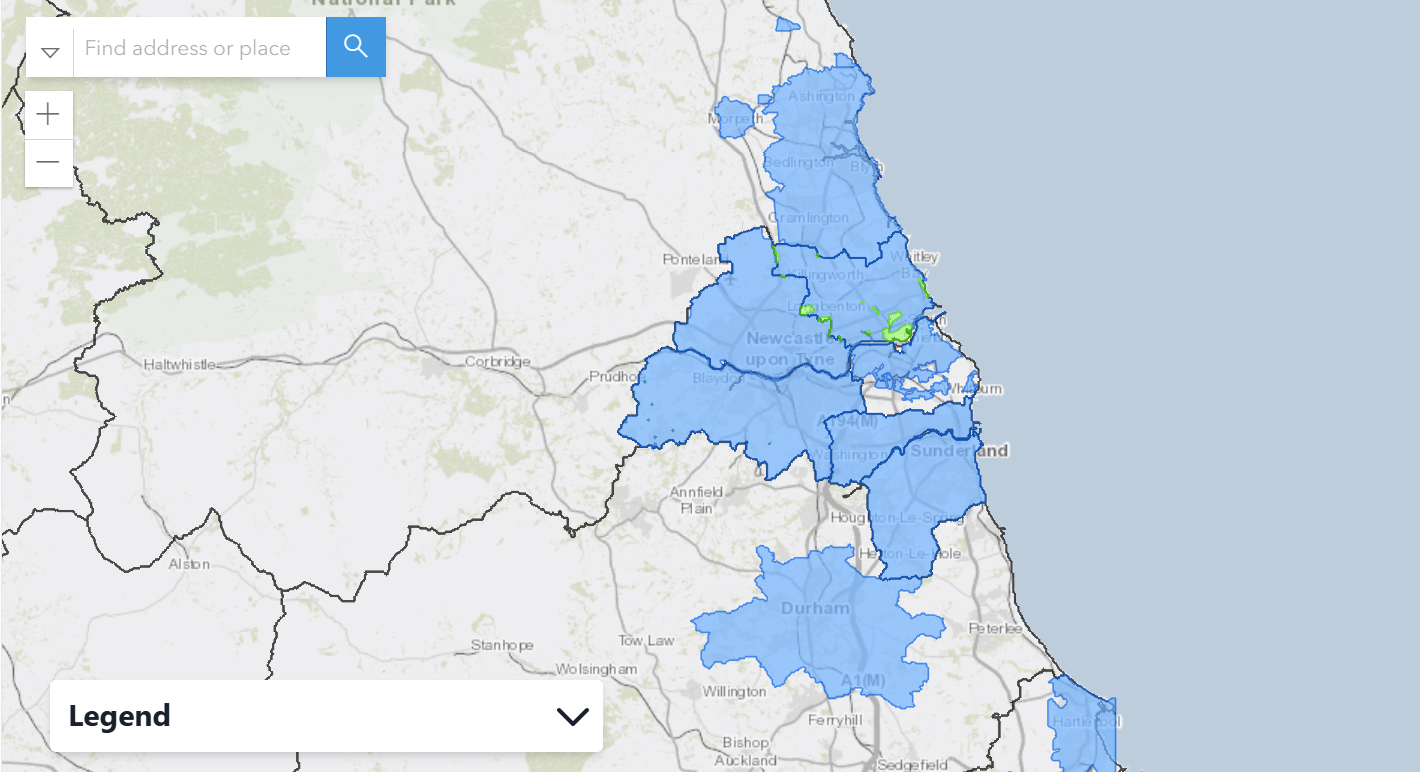Click the Prudhoe town label
The height and width of the screenshot is (772, 1420).
pyautogui.click(x=615, y=377)
